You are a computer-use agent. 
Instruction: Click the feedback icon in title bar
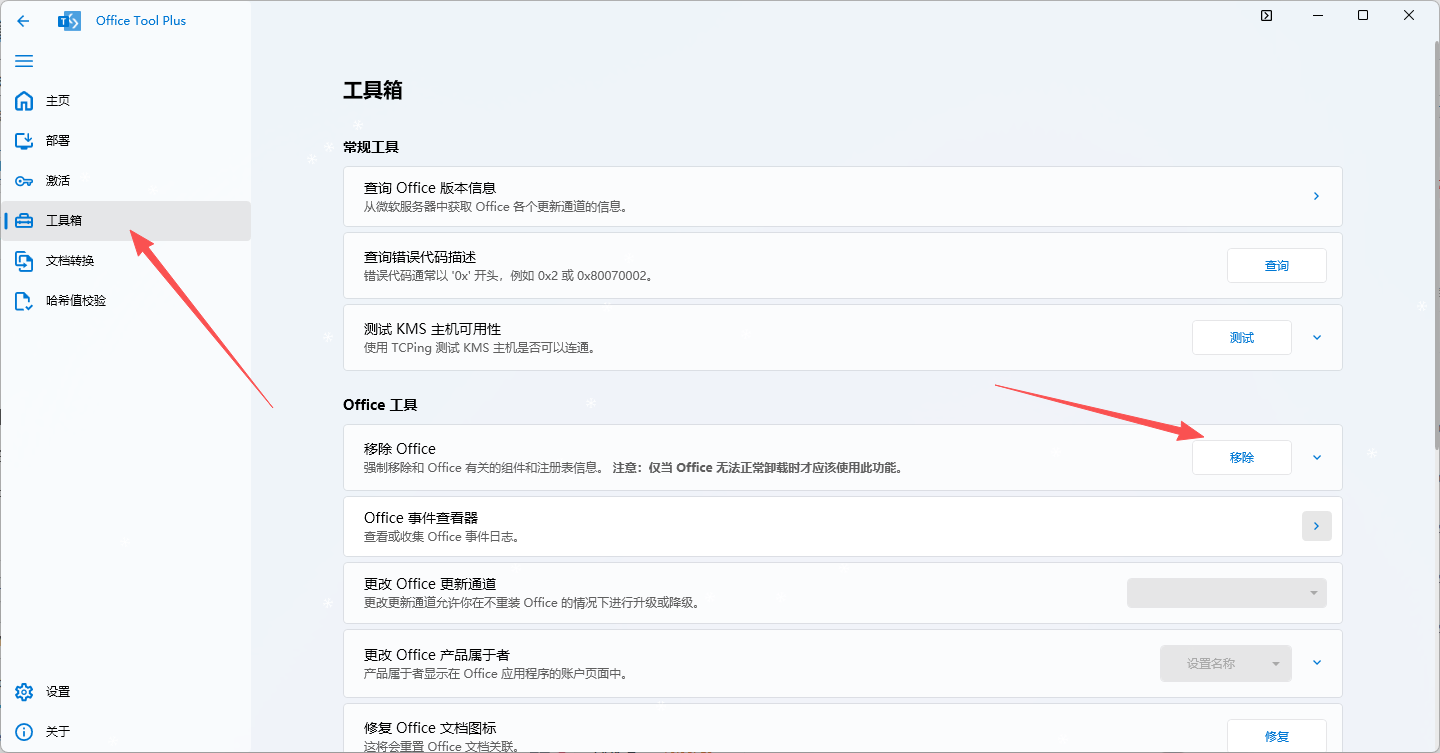[x=1266, y=15]
